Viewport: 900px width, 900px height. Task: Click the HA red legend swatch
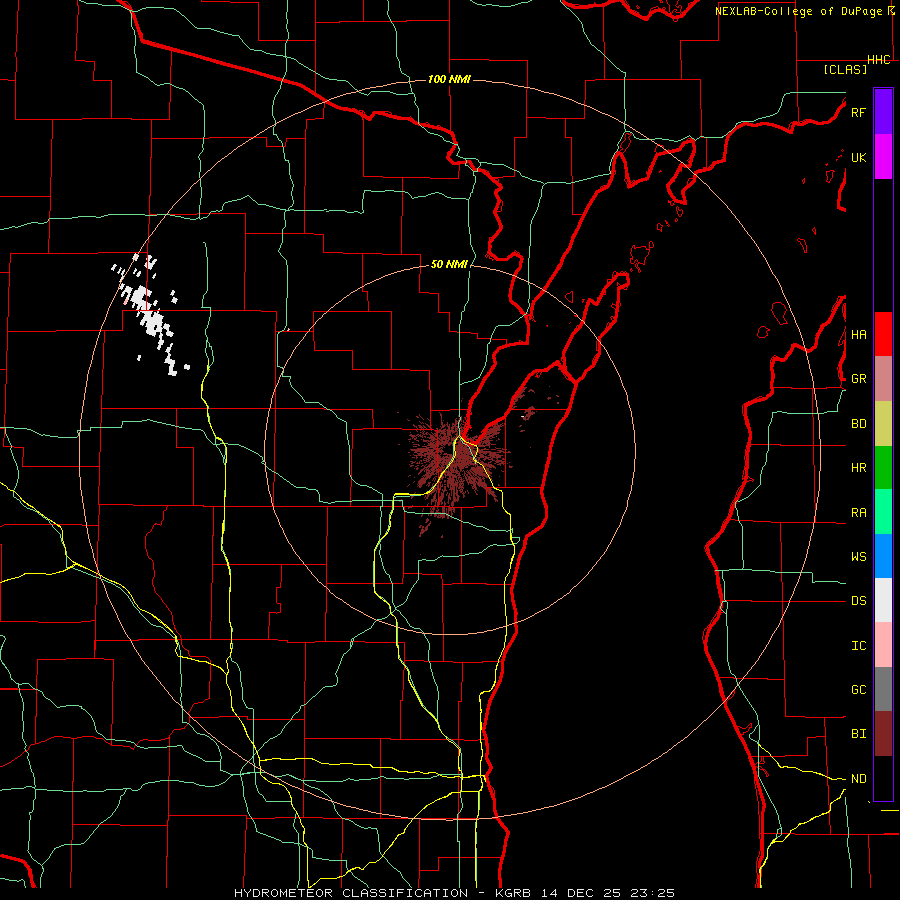883,334
